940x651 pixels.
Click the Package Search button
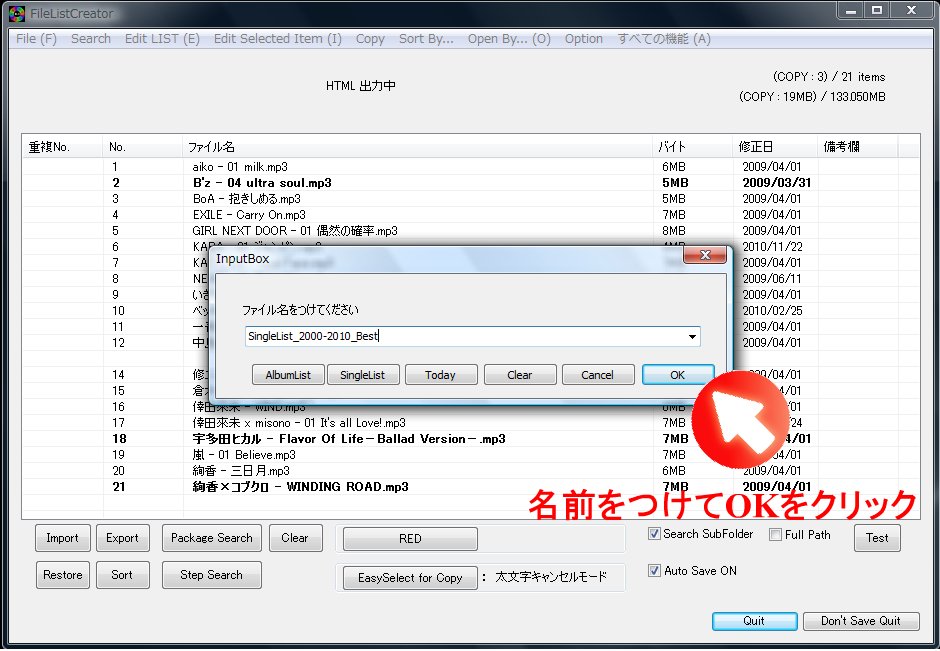(211, 537)
